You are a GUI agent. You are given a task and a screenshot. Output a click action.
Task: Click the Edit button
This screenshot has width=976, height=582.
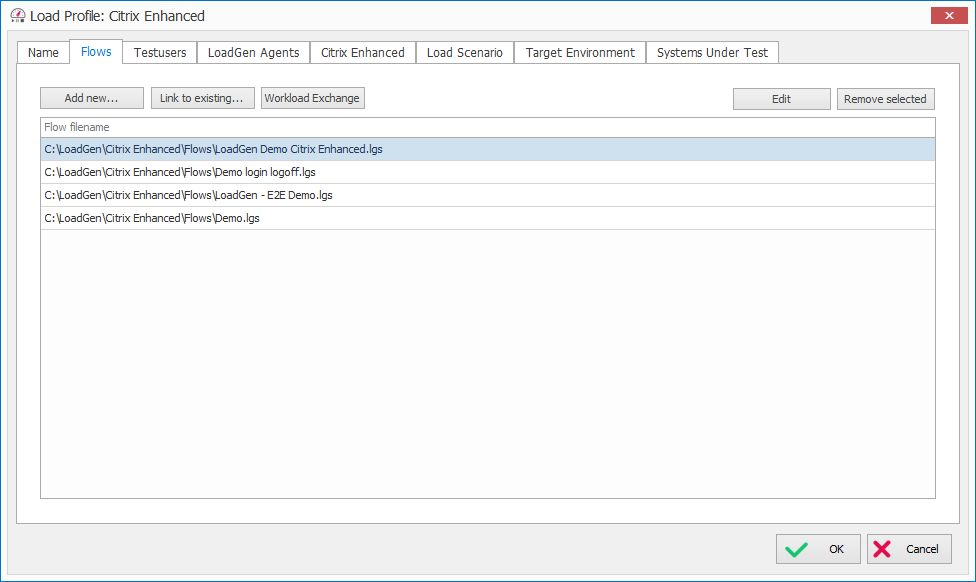pos(782,99)
